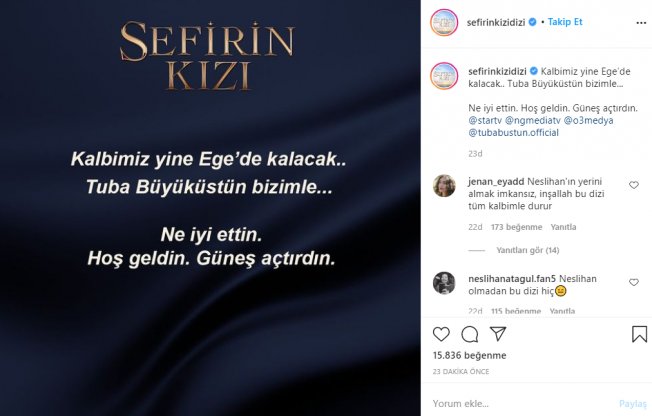Screen dimensions: 652x416
Task: Like neslihanatagul.fan5's comment heart
Action: coord(634,282)
